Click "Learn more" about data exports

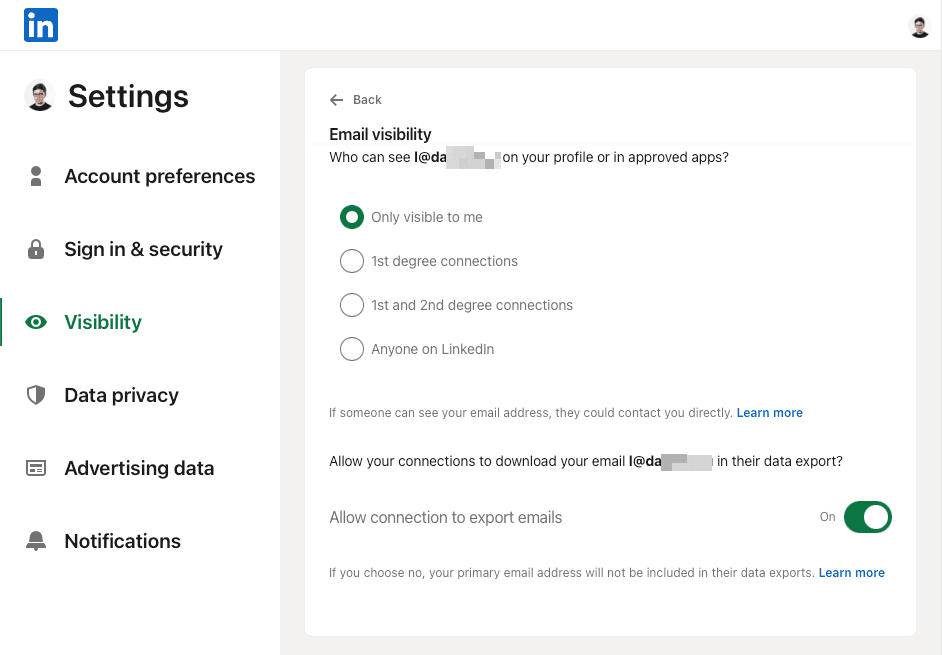[x=851, y=572]
